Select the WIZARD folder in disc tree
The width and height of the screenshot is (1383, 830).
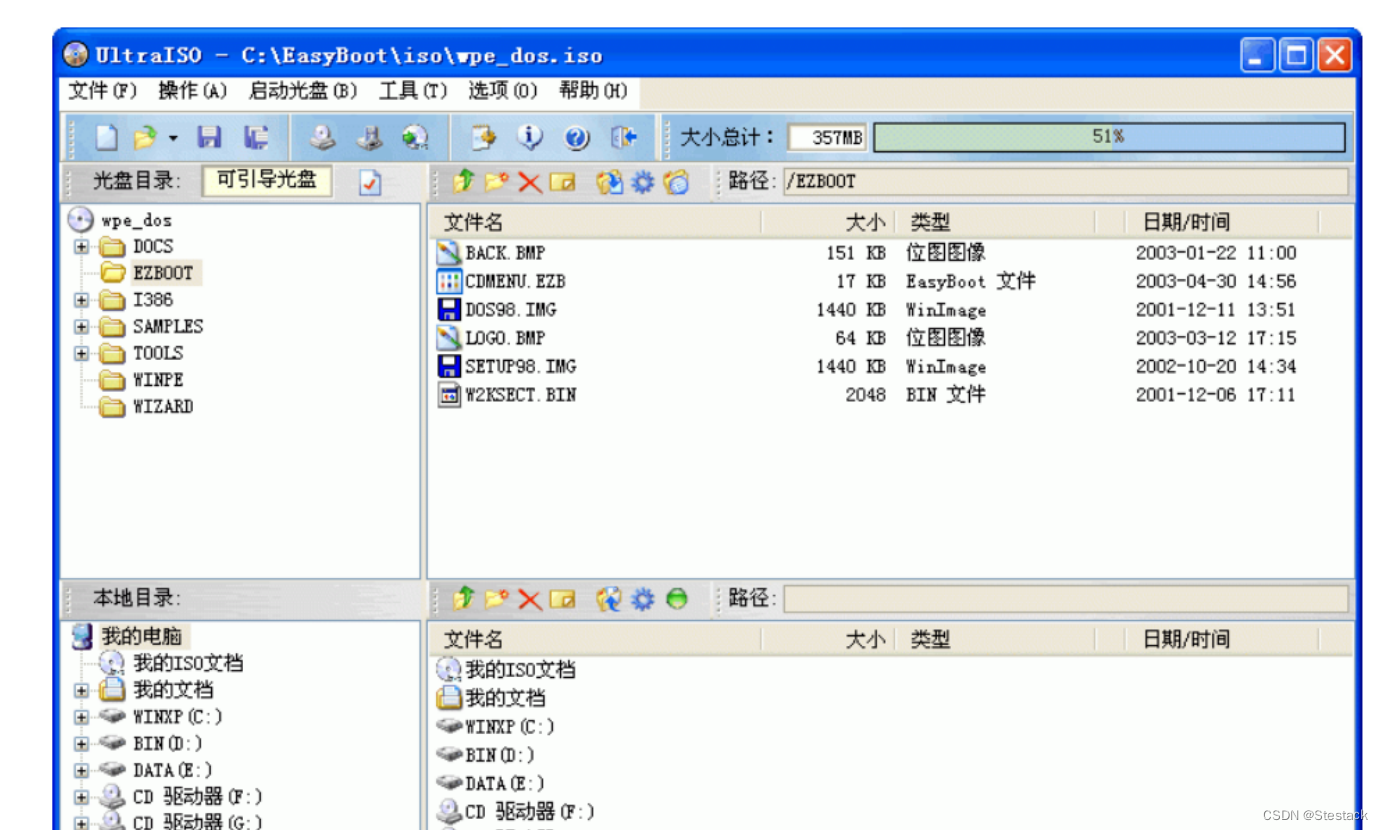(147, 407)
